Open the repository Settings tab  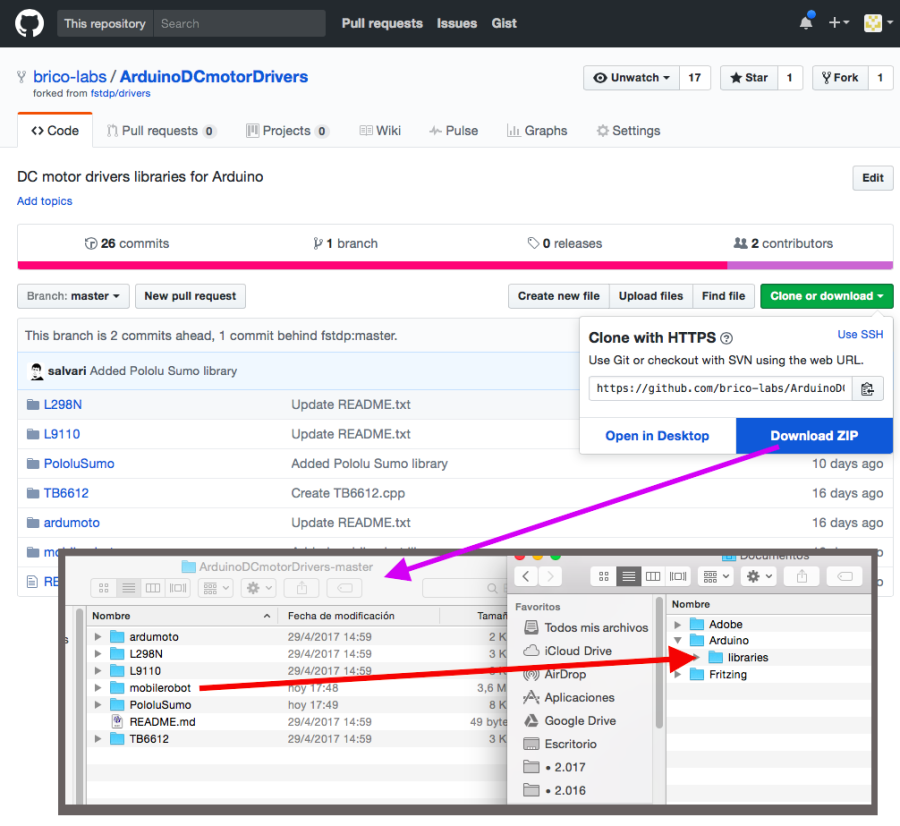[x=628, y=131]
